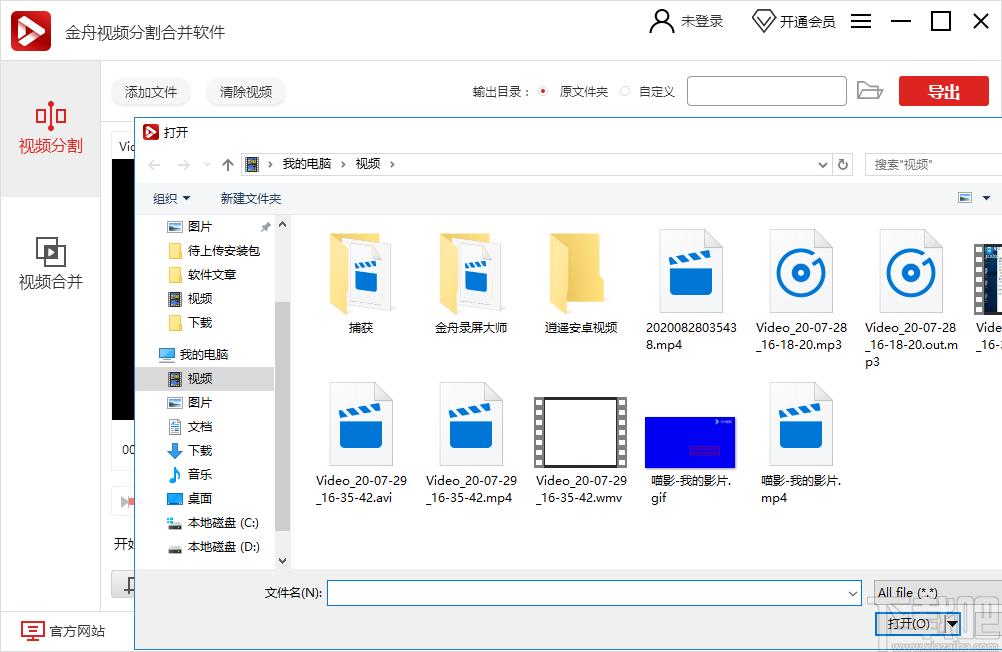Select Video_20-07-29_16-35-42.mp4 file
This screenshot has height=652, width=1002.
(x=471, y=444)
